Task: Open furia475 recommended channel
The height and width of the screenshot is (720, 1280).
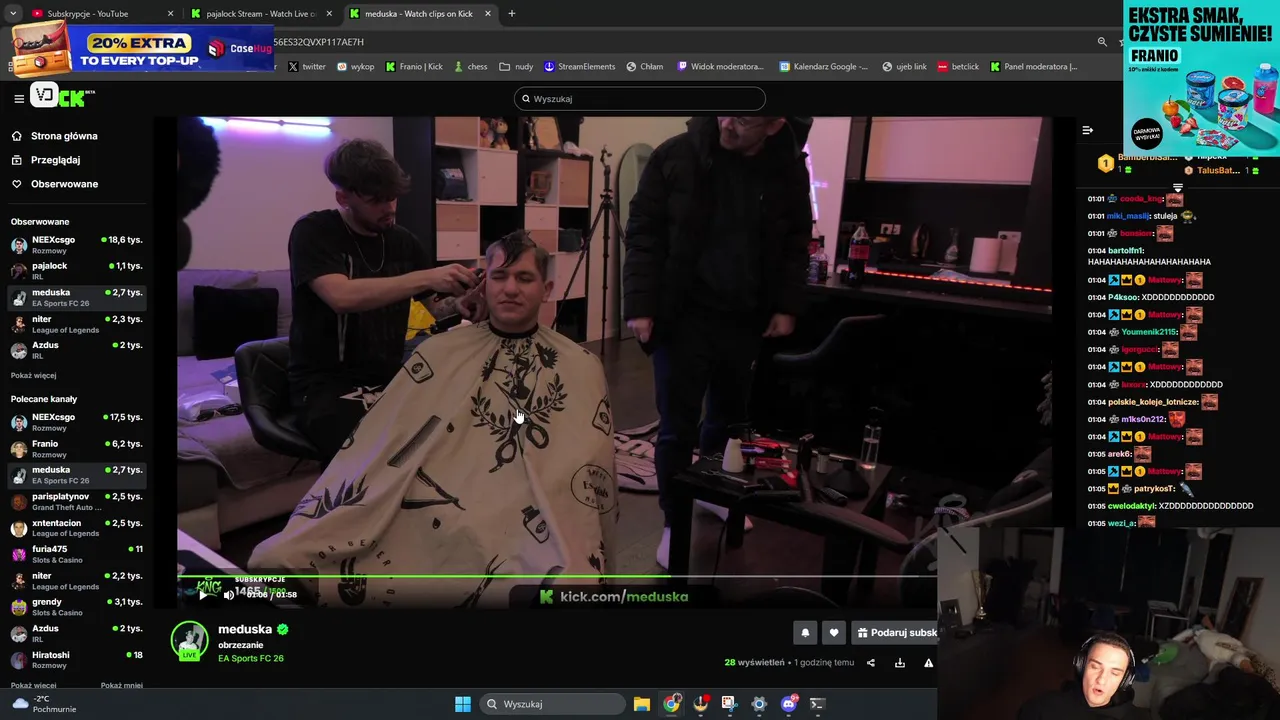Action: 77,554
